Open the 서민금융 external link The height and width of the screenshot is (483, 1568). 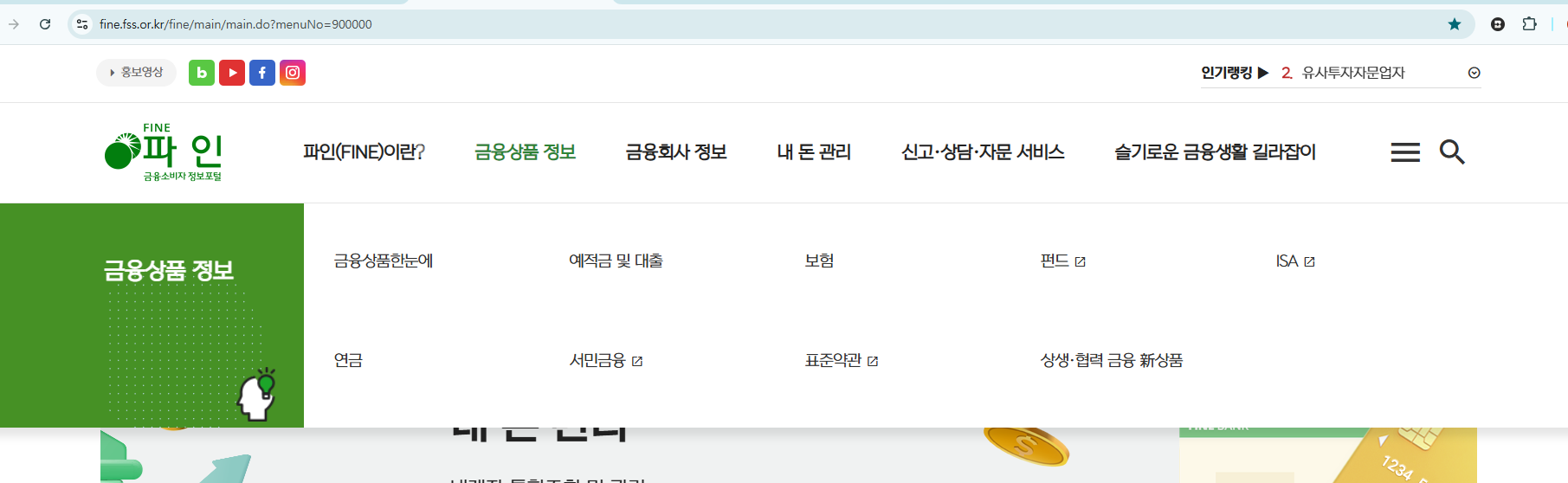pos(606,360)
